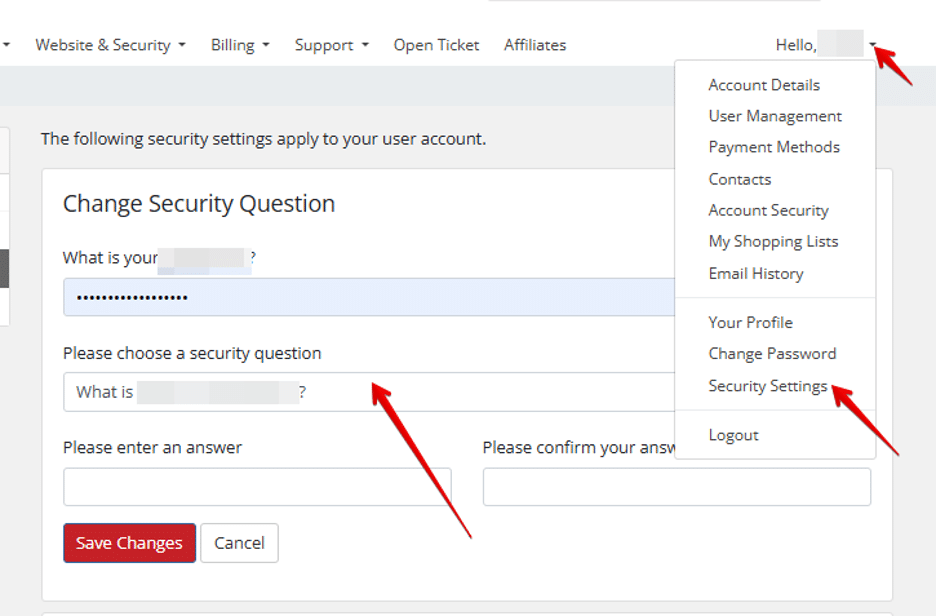Image resolution: width=936 pixels, height=616 pixels.
Task: Select Account Security menu item
Action: coord(768,210)
